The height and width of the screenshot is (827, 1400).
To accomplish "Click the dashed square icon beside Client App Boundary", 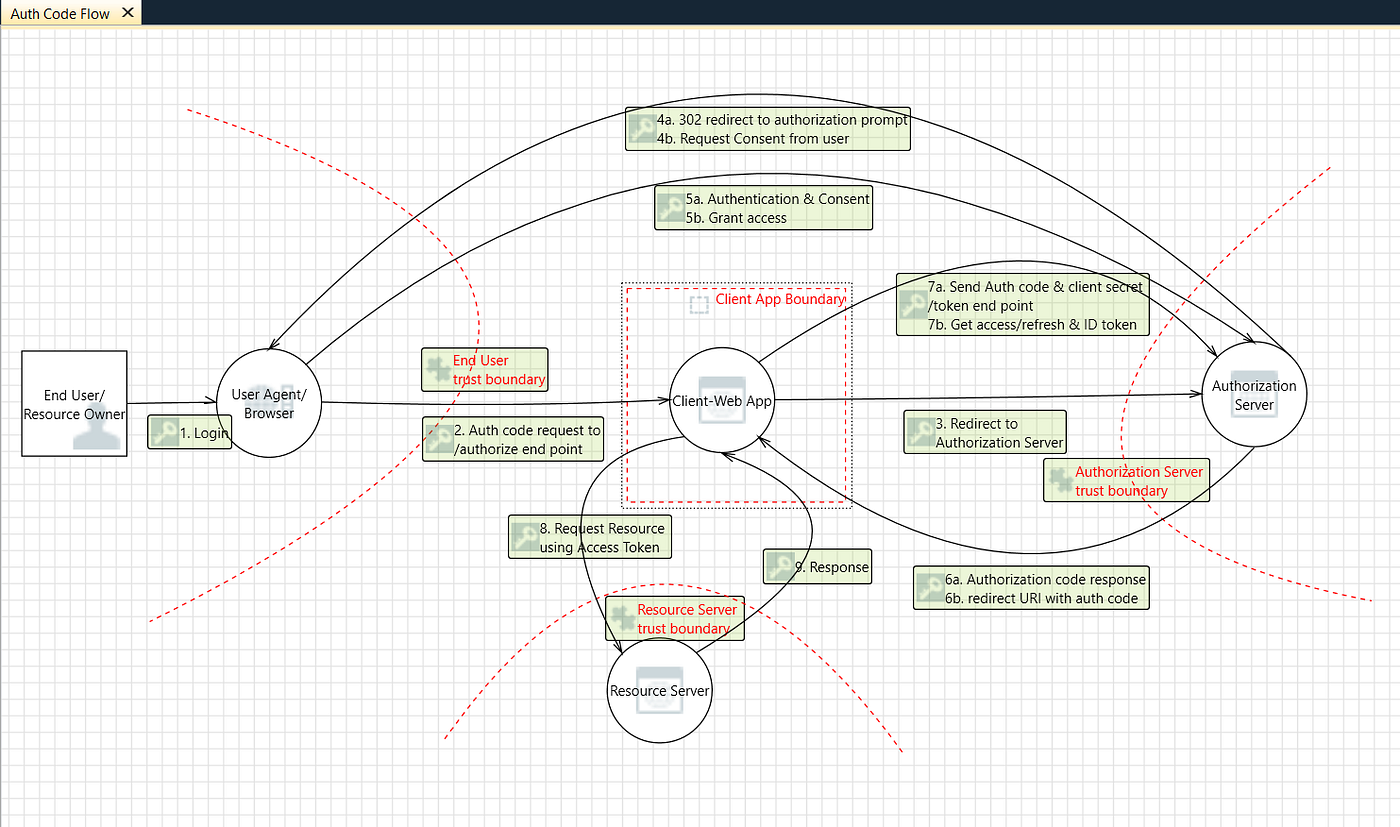I will (699, 304).
